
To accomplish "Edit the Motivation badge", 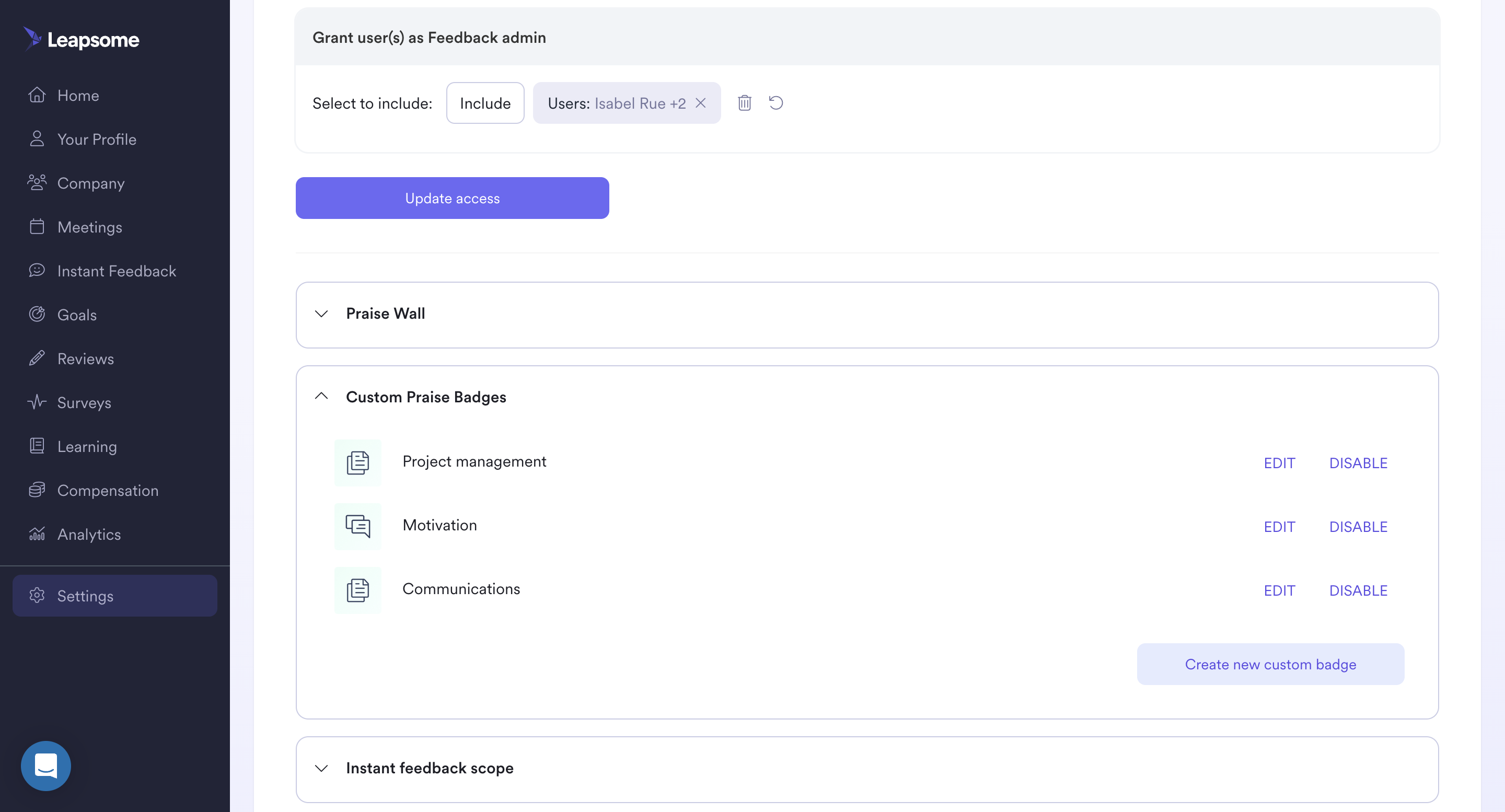I will point(1279,526).
